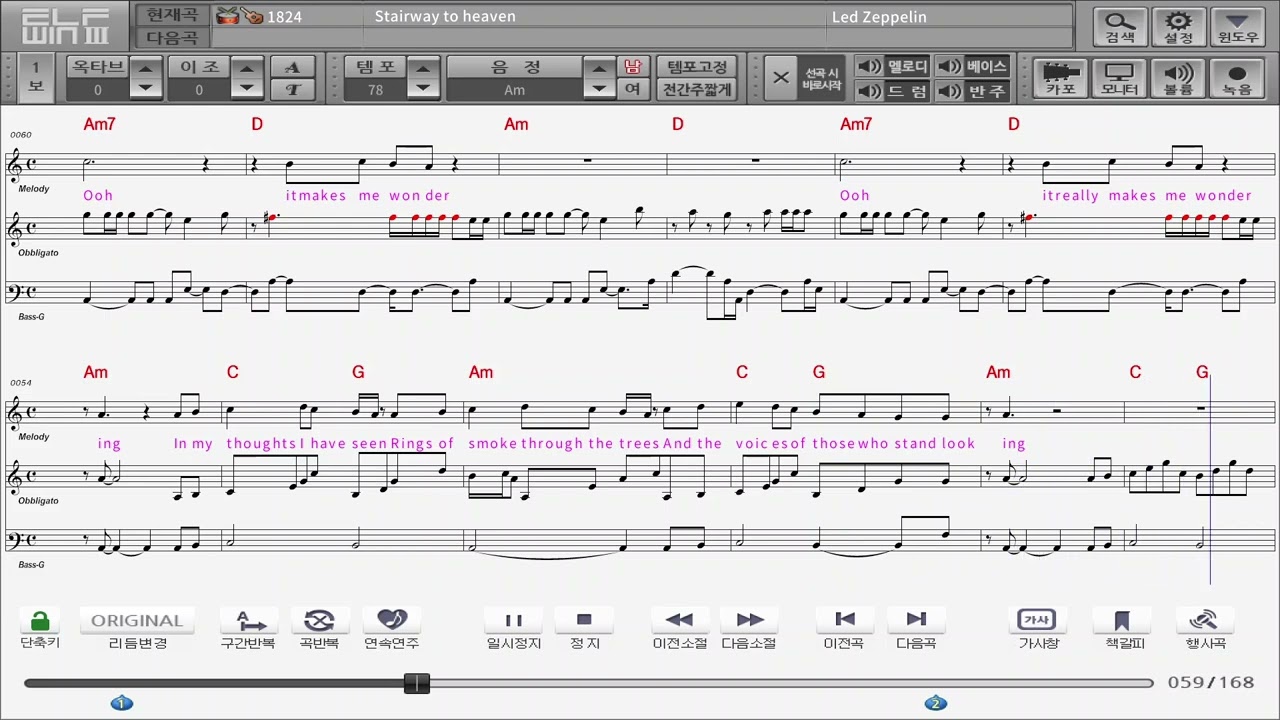The width and height of the screenshot is (1280, 720).
Task: Click the song progress slider handle
Action: click(417, 683)
